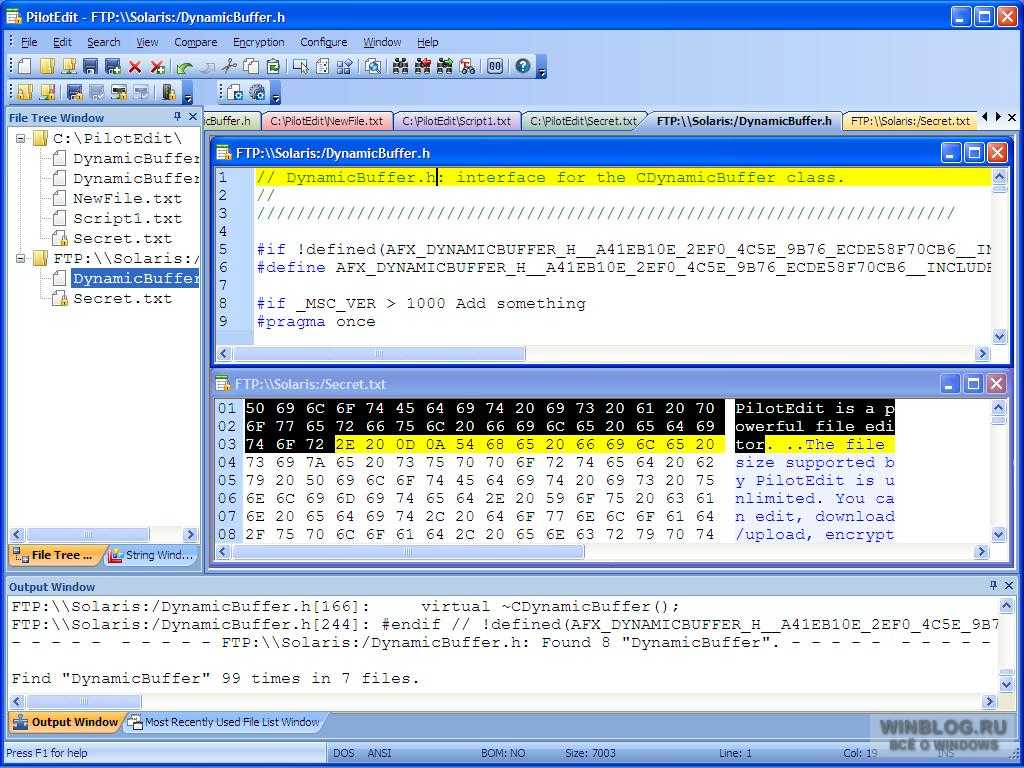Click the blue floppy-with-lock save encrypted icon
Screen dimensions: 1024x768
[x=75, y=93]
